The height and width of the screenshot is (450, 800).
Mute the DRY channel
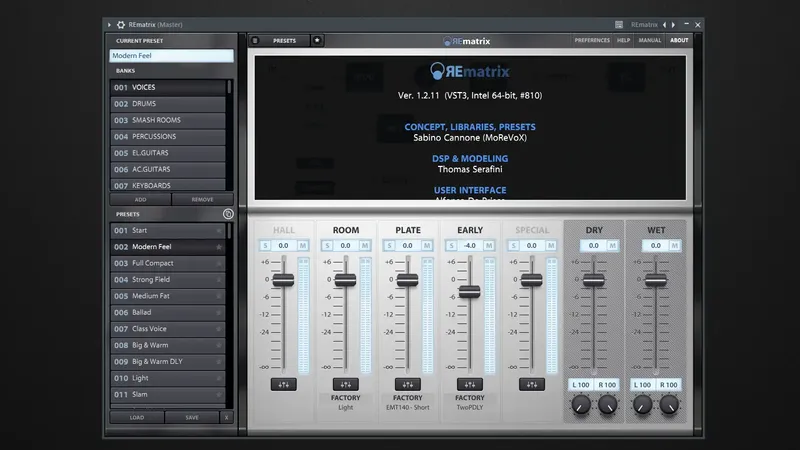pos(613,245)
